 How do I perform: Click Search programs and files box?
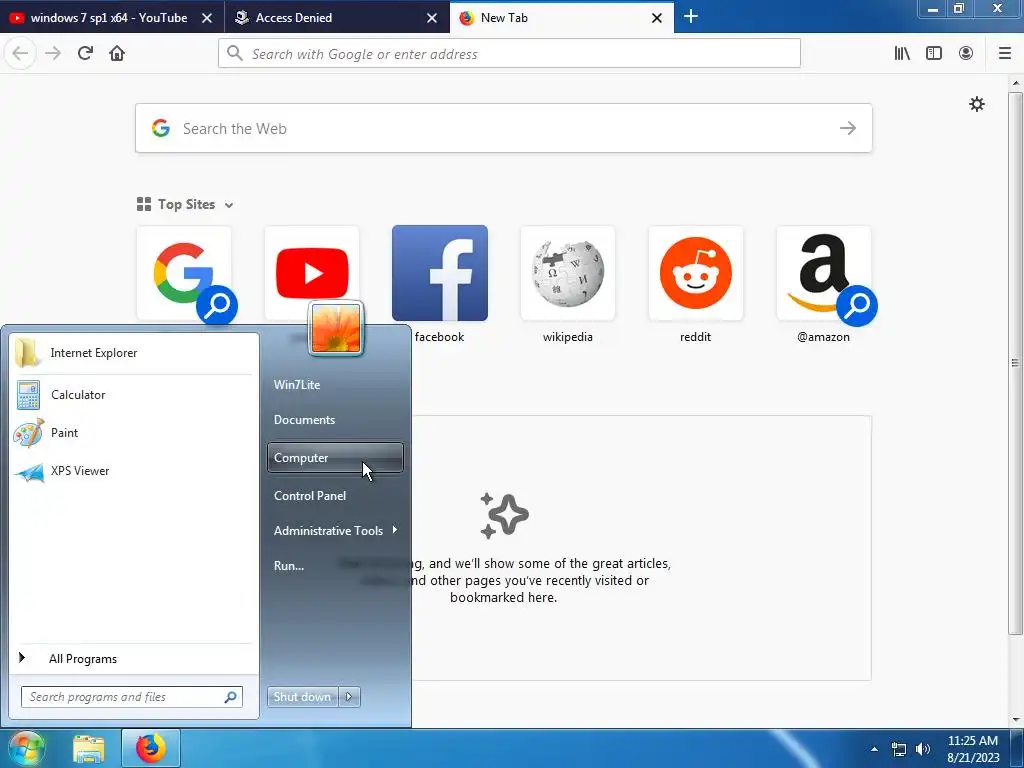point(131,697)
